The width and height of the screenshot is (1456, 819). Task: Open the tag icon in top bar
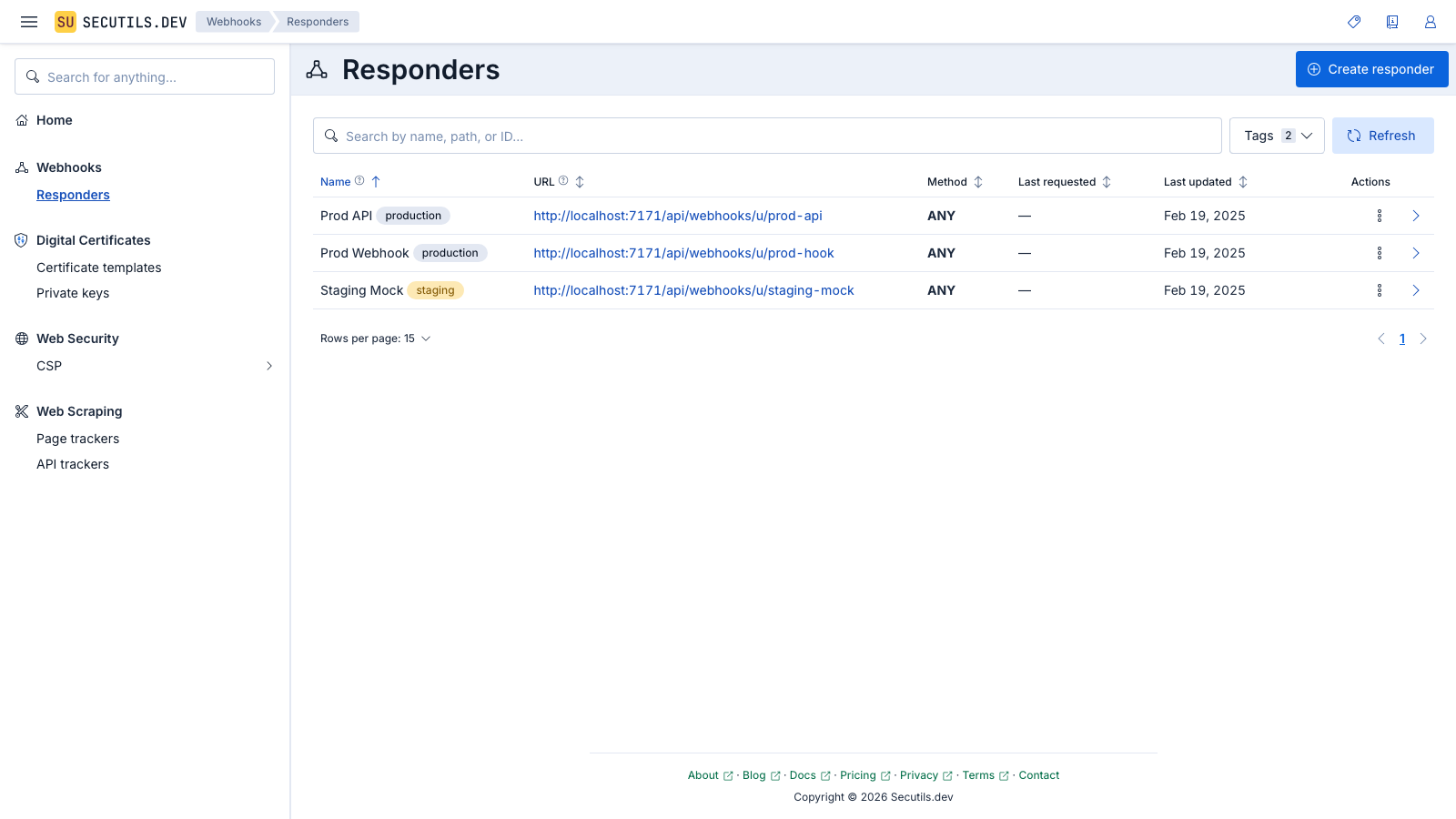pyautogui.click(x=1354, y=22)
